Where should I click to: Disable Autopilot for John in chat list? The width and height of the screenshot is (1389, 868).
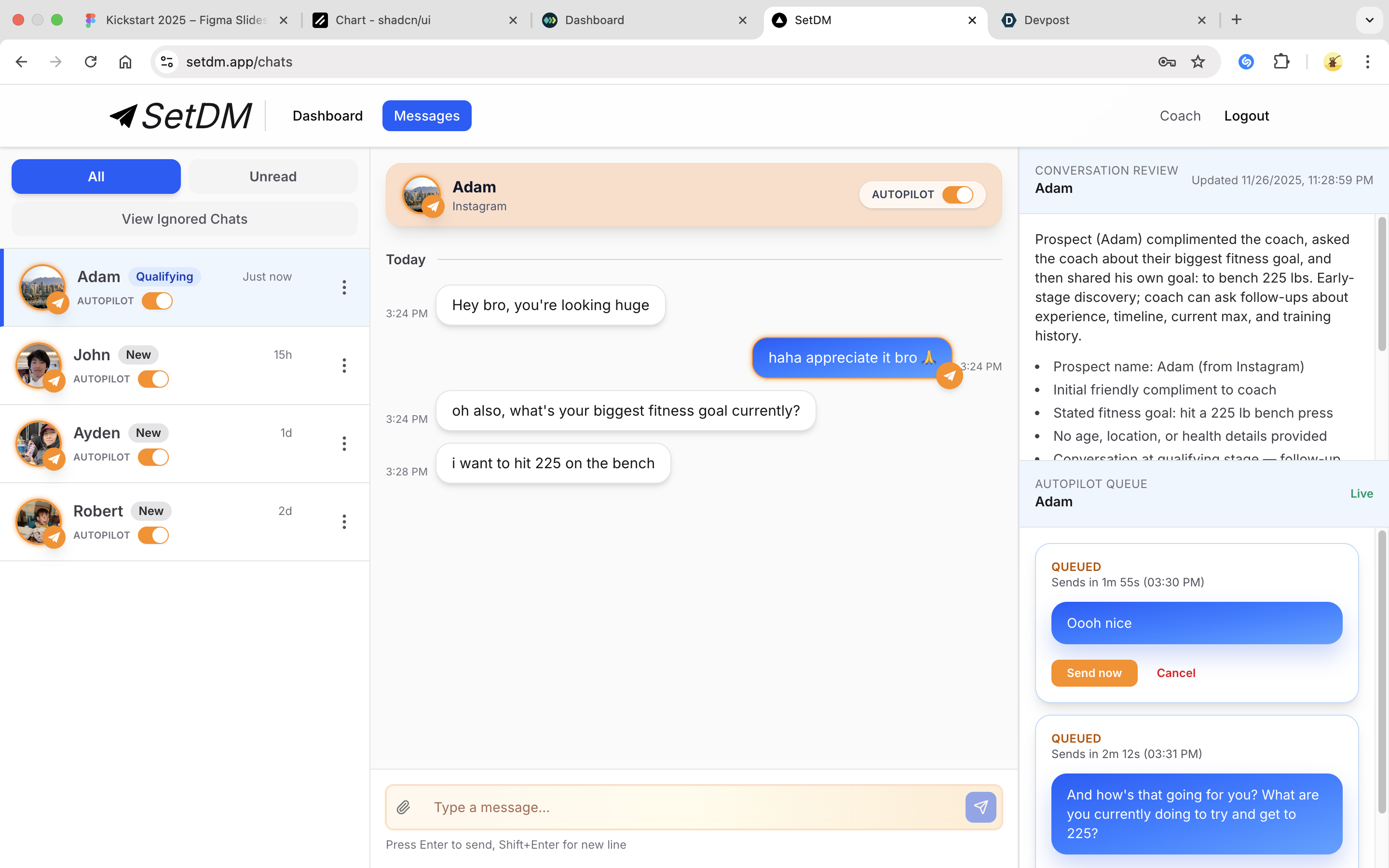tap(153, 379)
